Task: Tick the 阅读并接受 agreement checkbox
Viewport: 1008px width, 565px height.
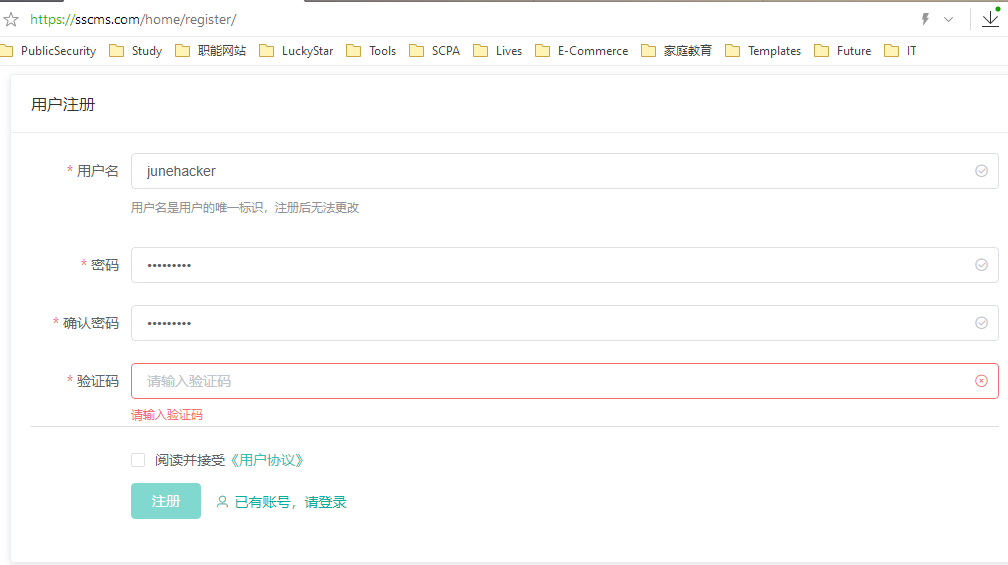Action: point(138,460)
